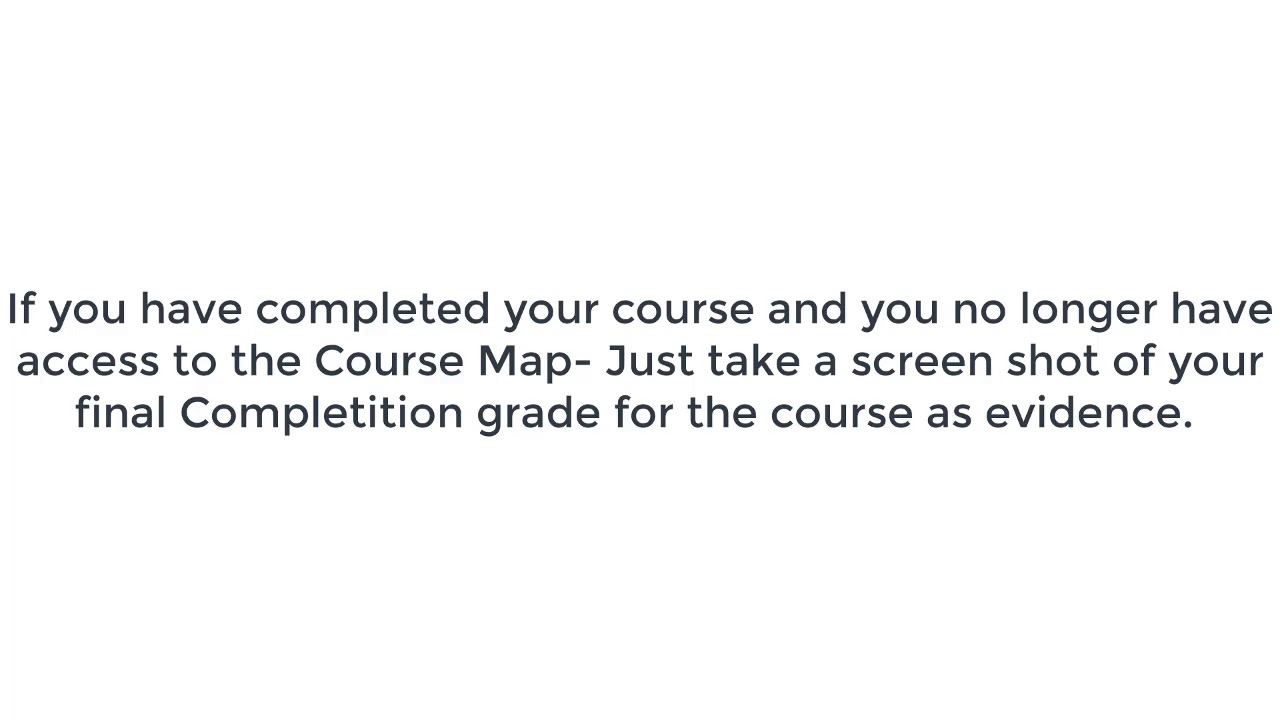The width and height of the screenshot is (1280, 720).
Task: Click the word "longer" in first line
Action: coord(1088,310)
